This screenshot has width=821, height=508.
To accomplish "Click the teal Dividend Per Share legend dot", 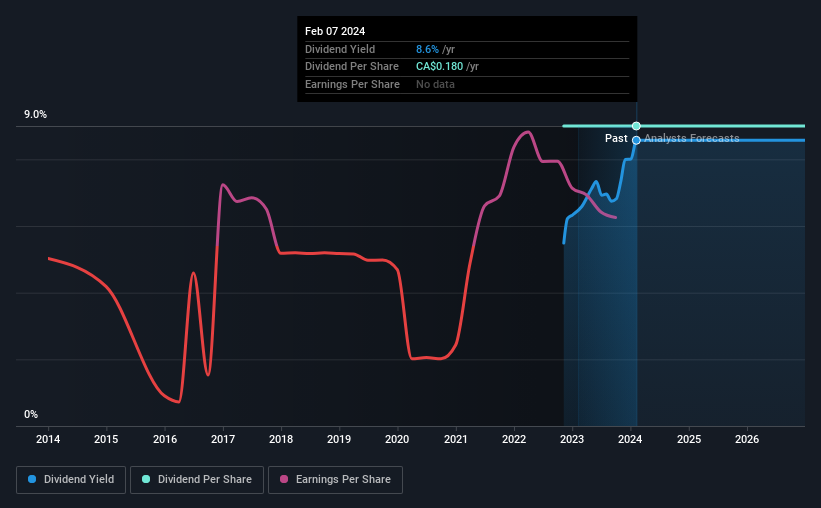I will click(x=146, y=479).
